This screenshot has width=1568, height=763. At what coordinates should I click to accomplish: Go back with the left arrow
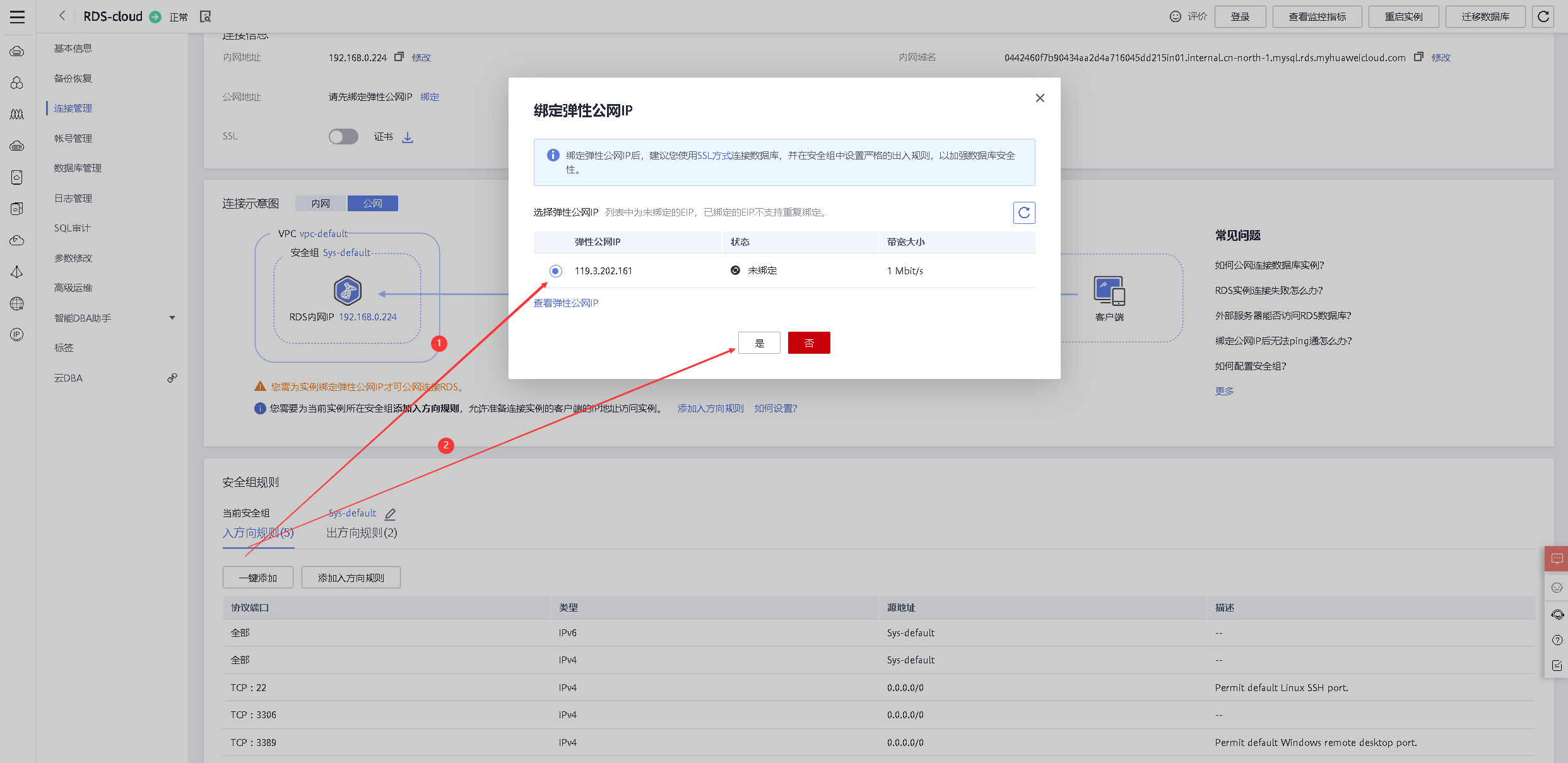coord(62,16)
